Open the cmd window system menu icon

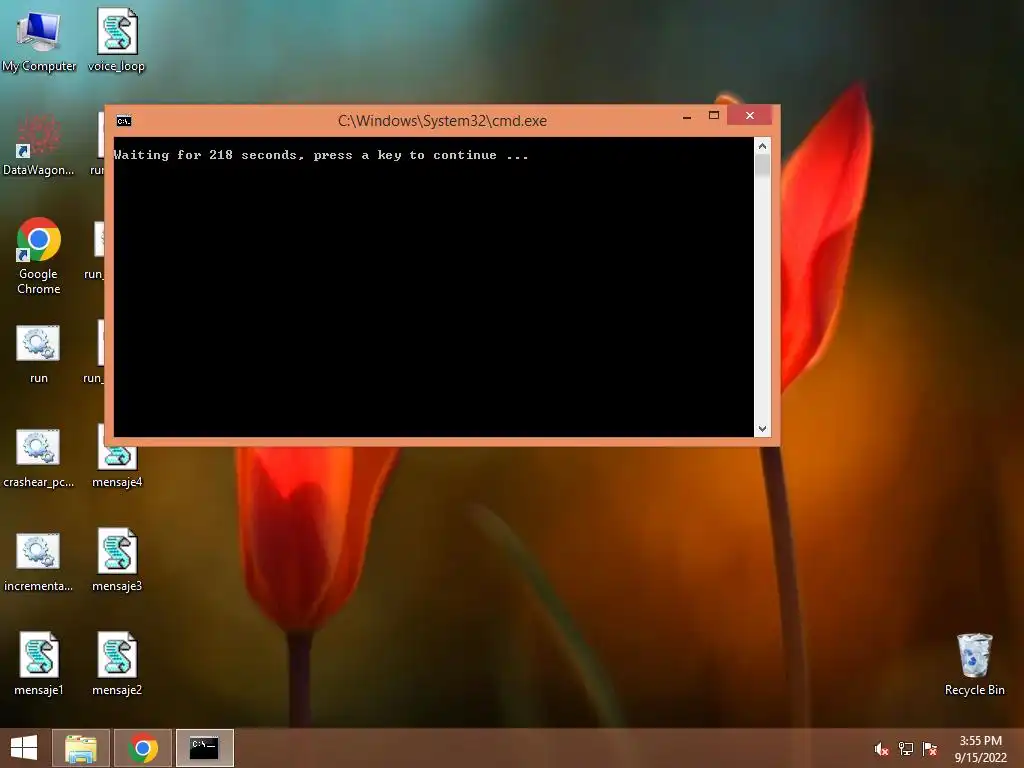(x=124, y=121)
